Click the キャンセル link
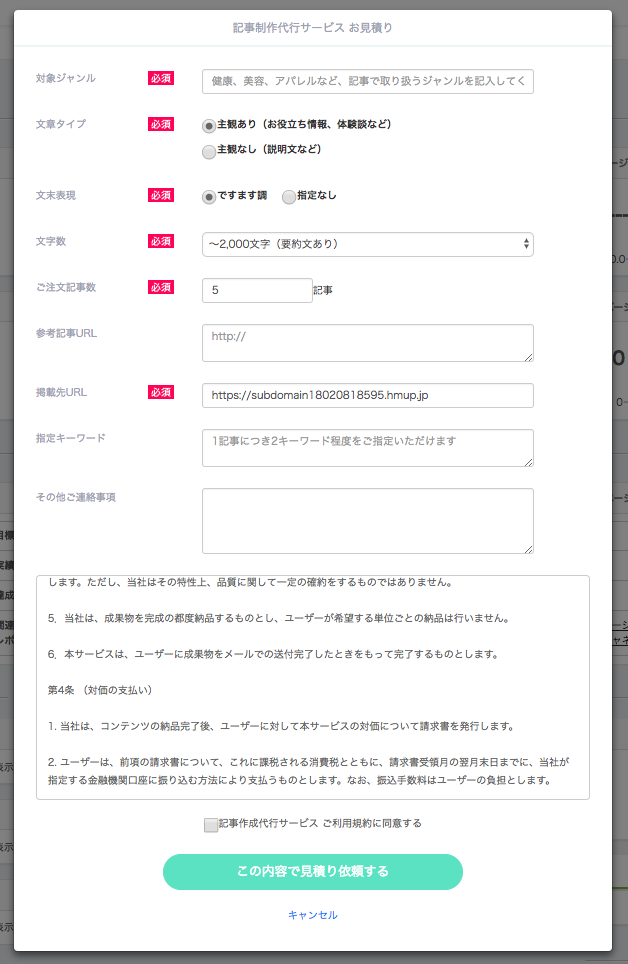 (312, 915)
